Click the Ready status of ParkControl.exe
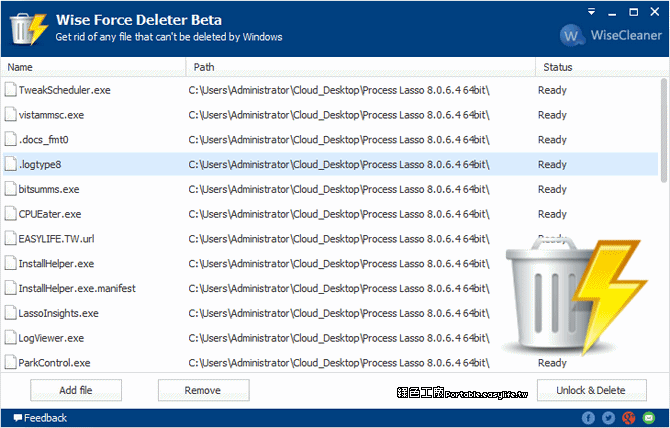This screenshot has height=428, width=670. pos(552,363)
